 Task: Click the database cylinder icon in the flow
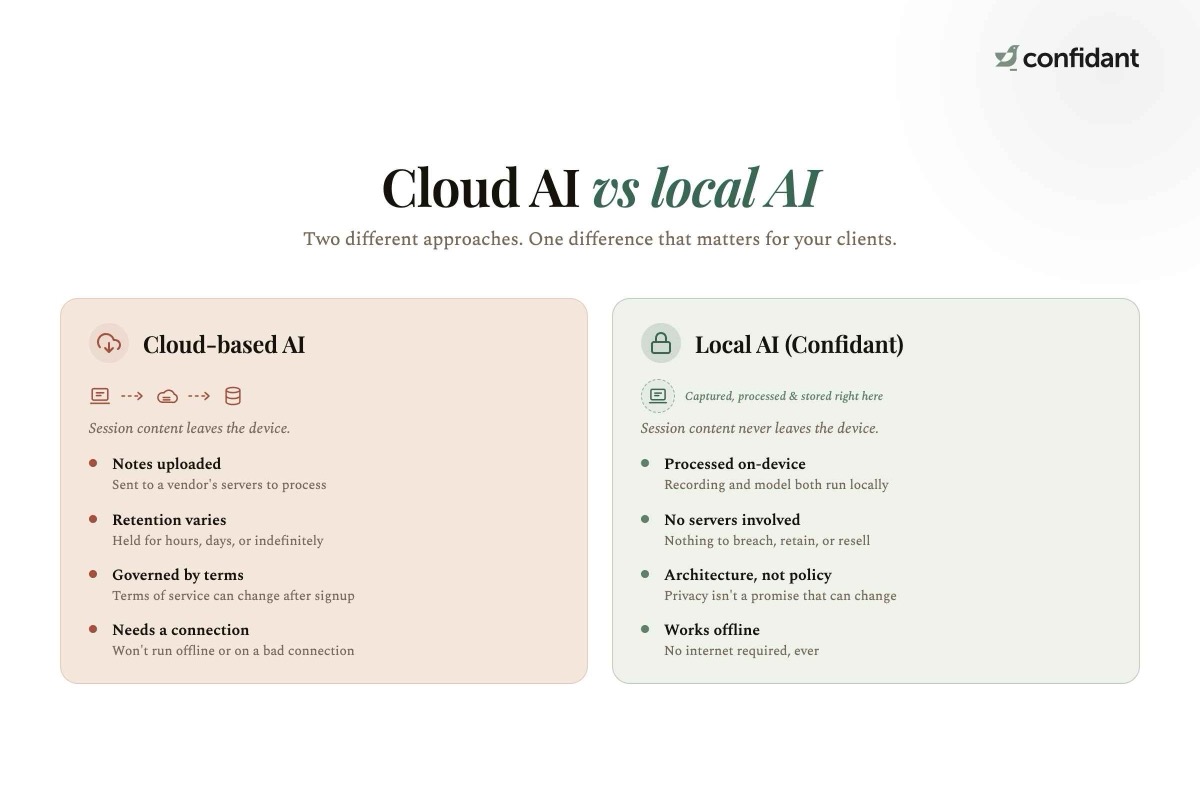(x=233, y=396)
